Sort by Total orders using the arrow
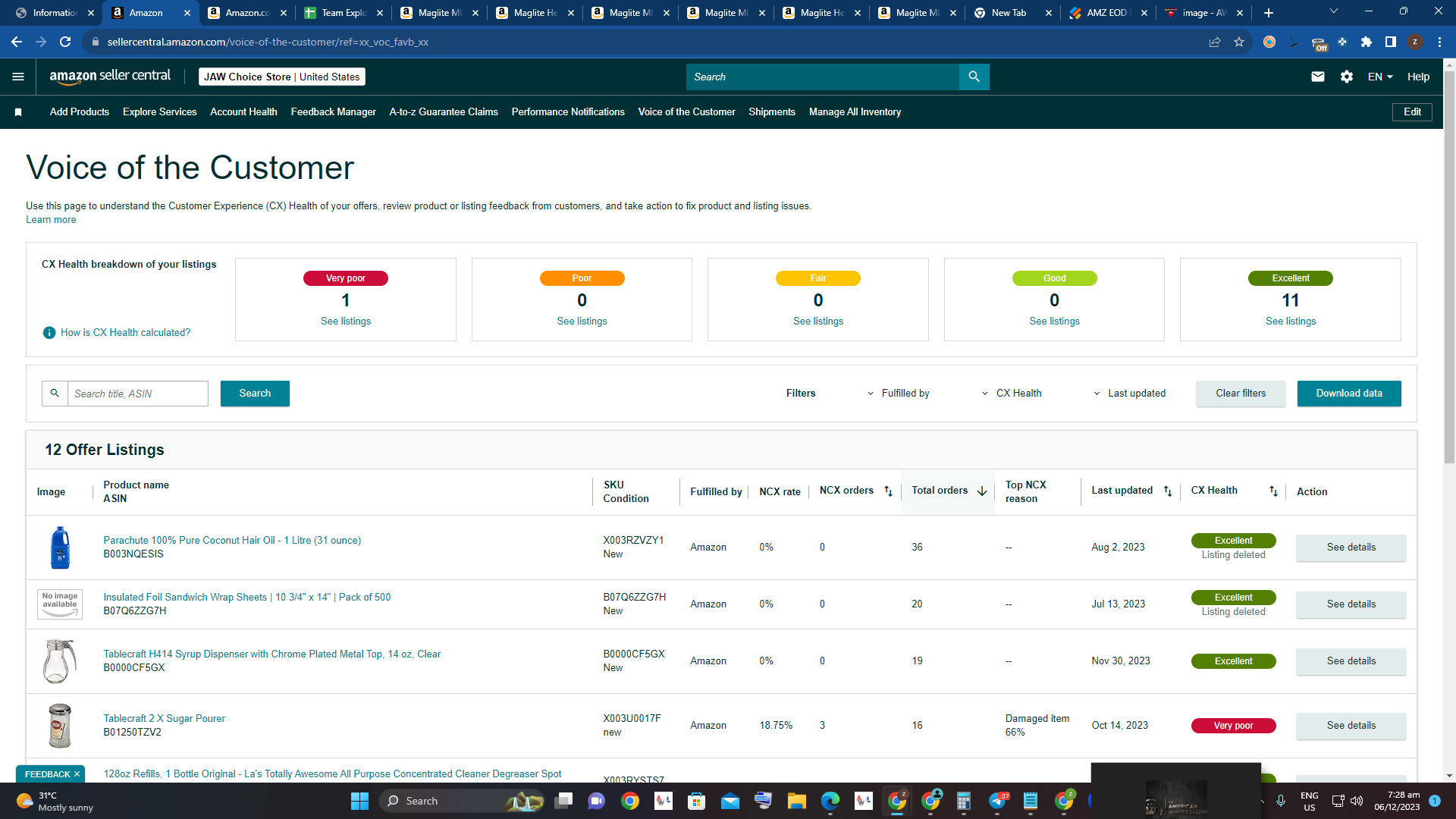1456x819 pixels. pos(982,491)
